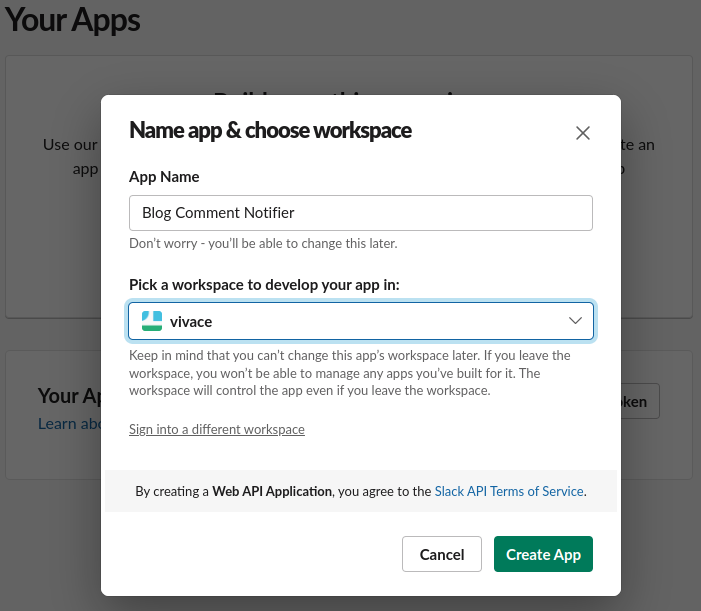701x611 pixels.
Task: Click the 'Name app & choose workspace' heading
Action: [270, 131]
